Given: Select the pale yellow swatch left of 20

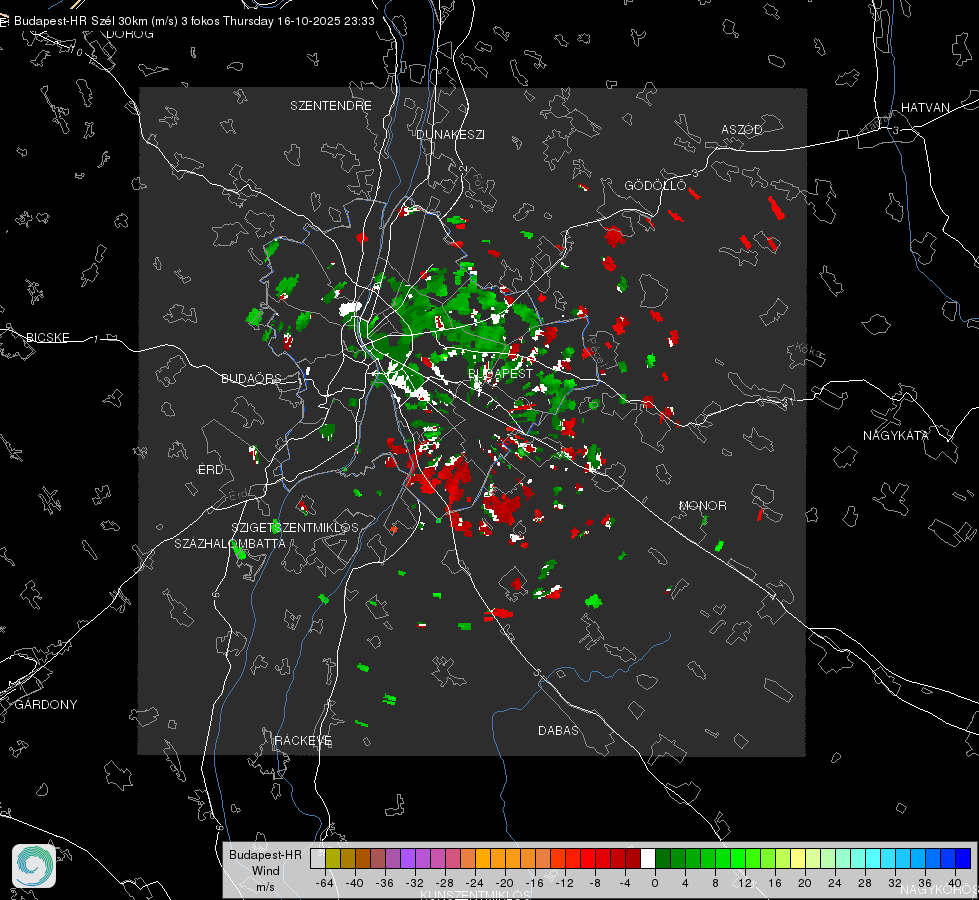Looking at the screenshot, I should 798,858.
